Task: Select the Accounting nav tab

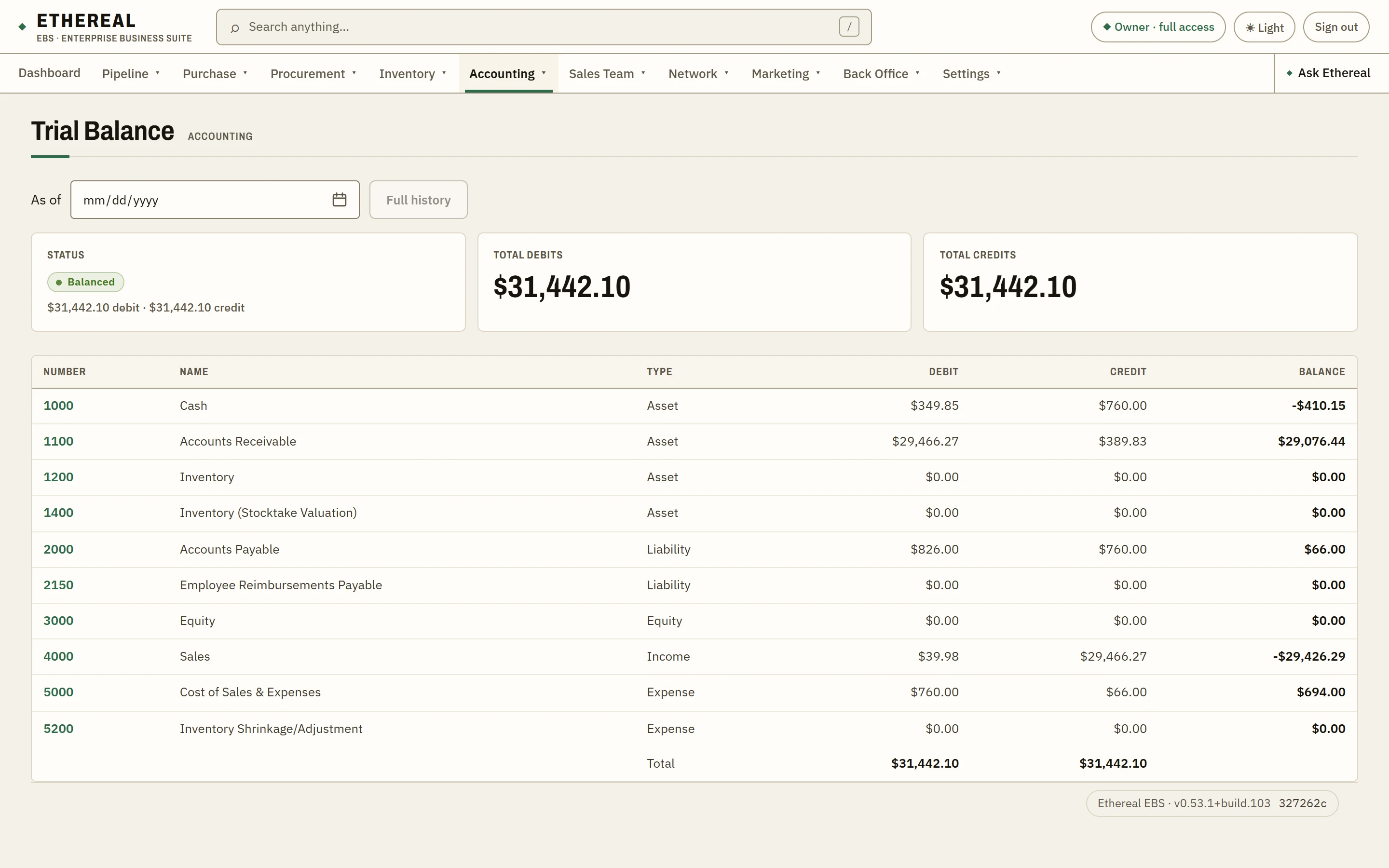Action: [x=508, y=73]
